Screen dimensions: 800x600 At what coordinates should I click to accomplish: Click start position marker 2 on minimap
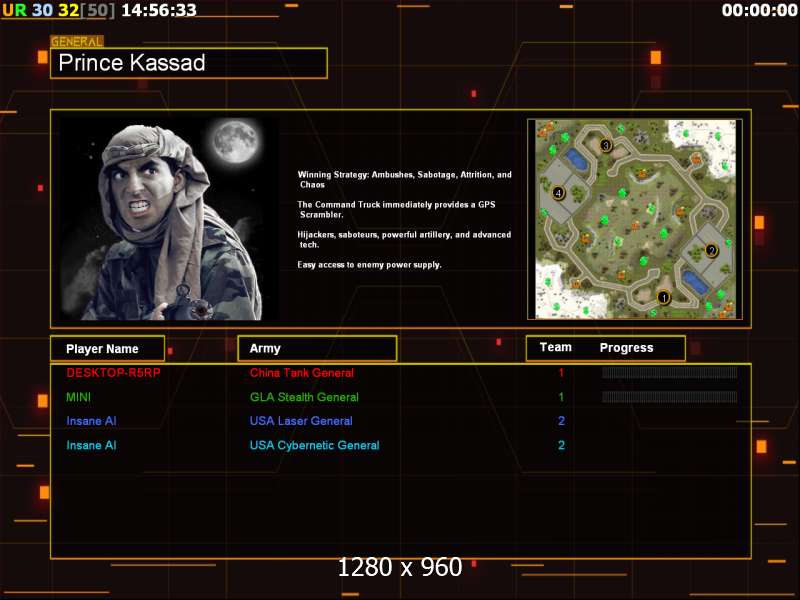pos(711,251)
